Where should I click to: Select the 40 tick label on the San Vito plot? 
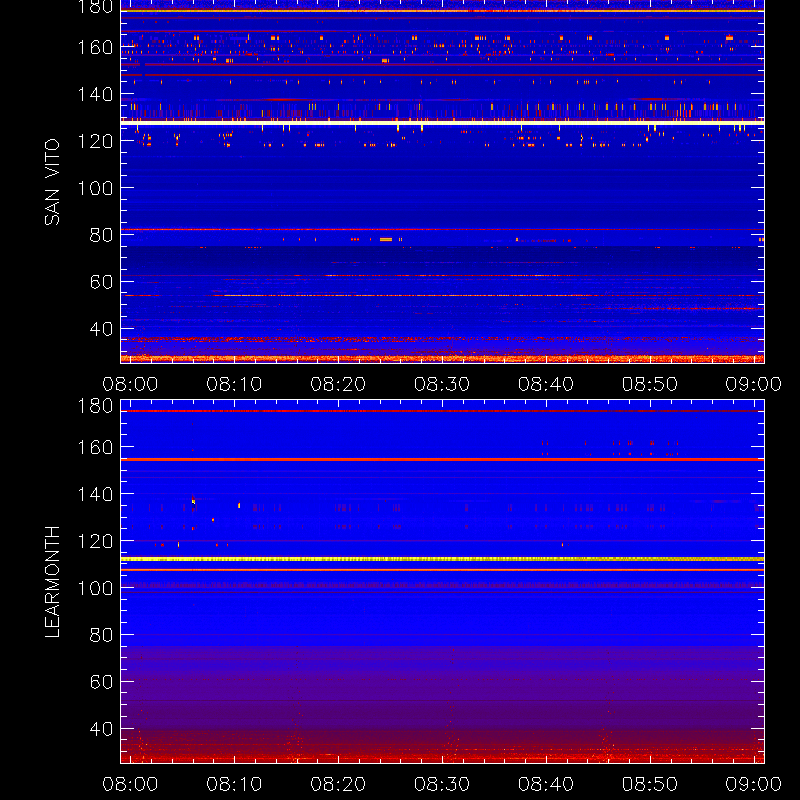[x=101, y=329]
